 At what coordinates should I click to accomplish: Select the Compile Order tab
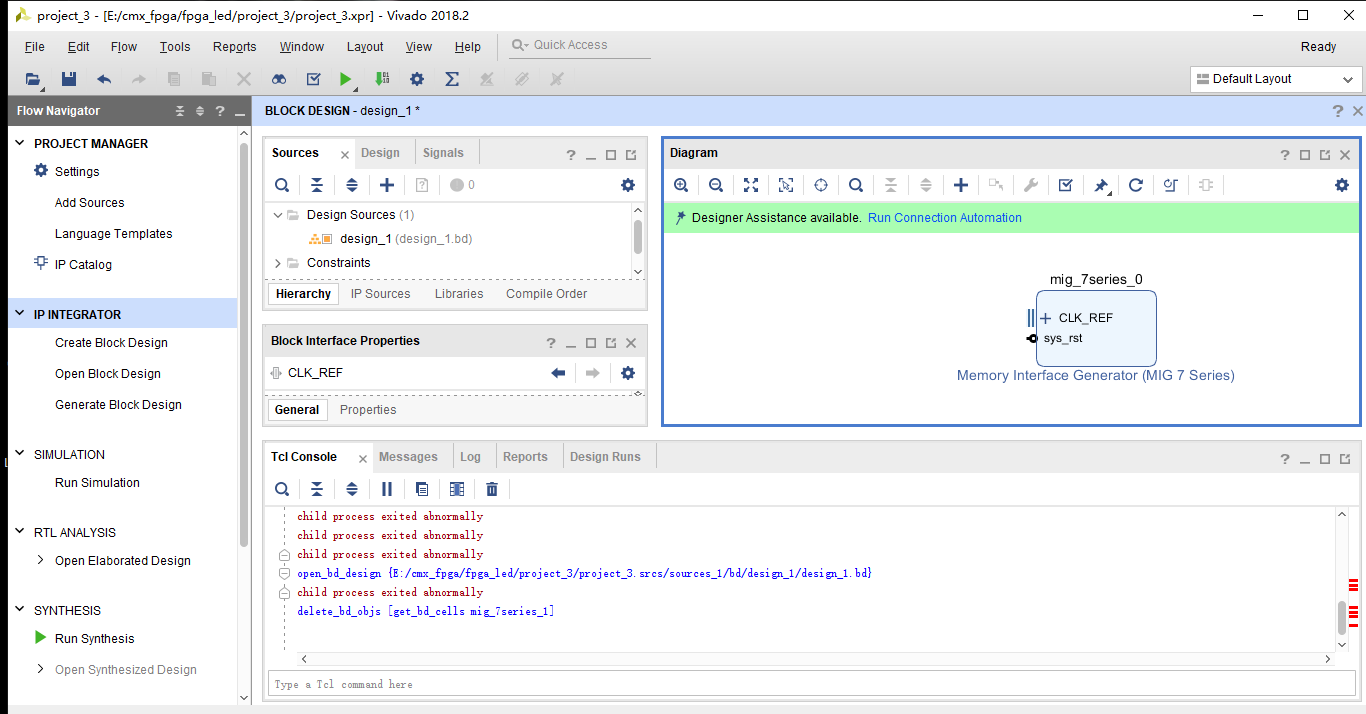(x=546, y=294)
